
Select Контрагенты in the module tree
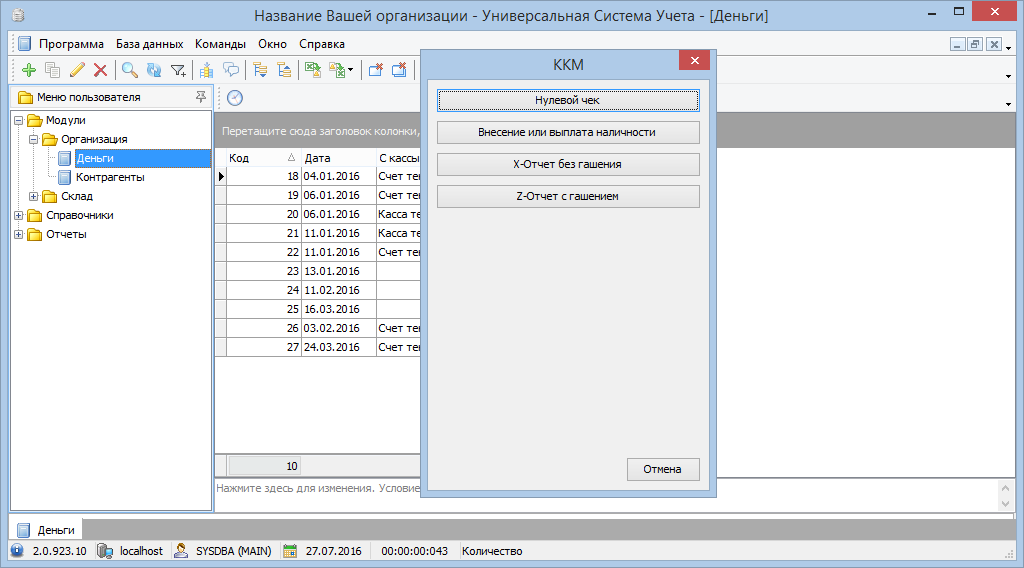110,178
